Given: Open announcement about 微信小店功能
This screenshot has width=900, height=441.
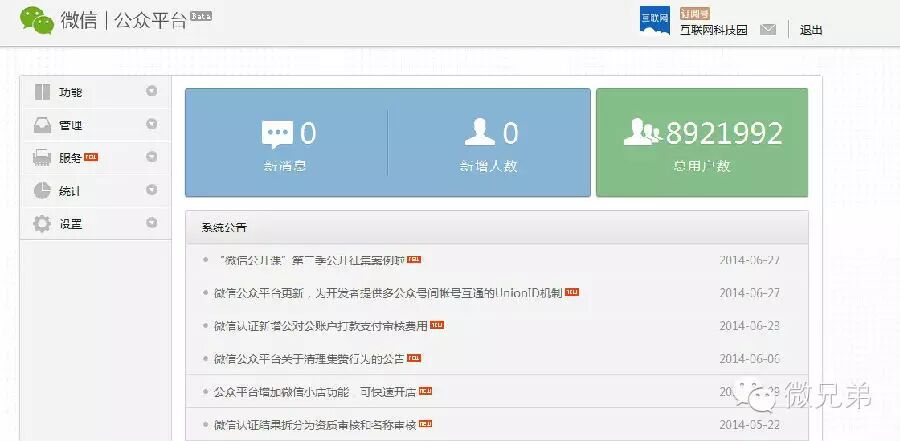Looking at the screenshot, I should coord(315,392).
